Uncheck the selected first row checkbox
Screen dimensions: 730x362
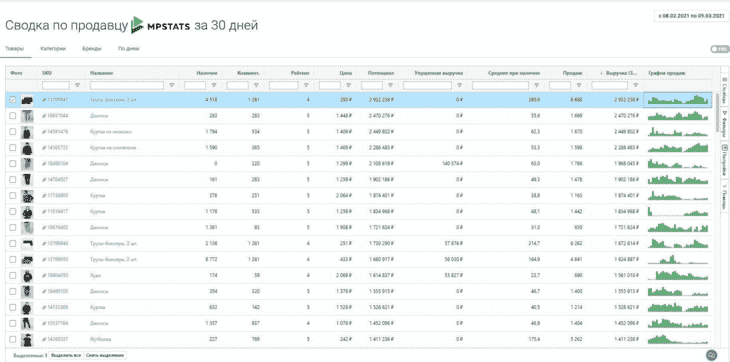13,100
